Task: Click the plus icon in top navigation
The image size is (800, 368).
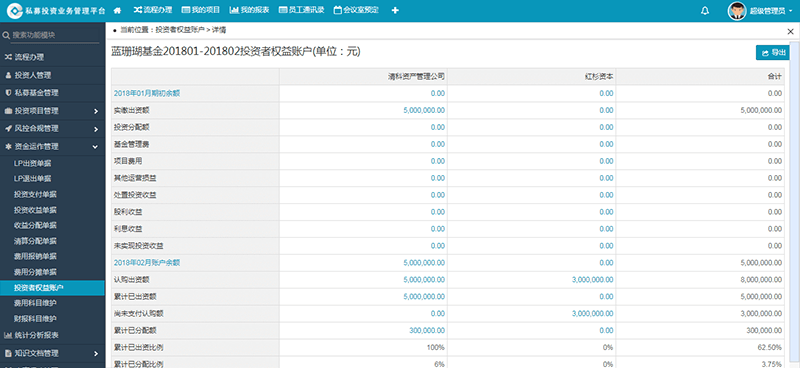Action: click(x=395, y=10)
